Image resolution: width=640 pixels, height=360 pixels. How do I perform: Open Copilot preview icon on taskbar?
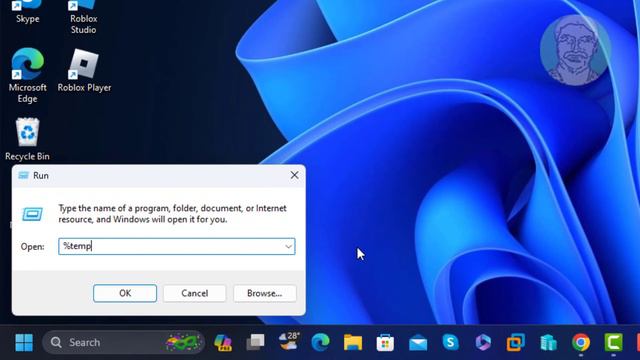(223, 342)
